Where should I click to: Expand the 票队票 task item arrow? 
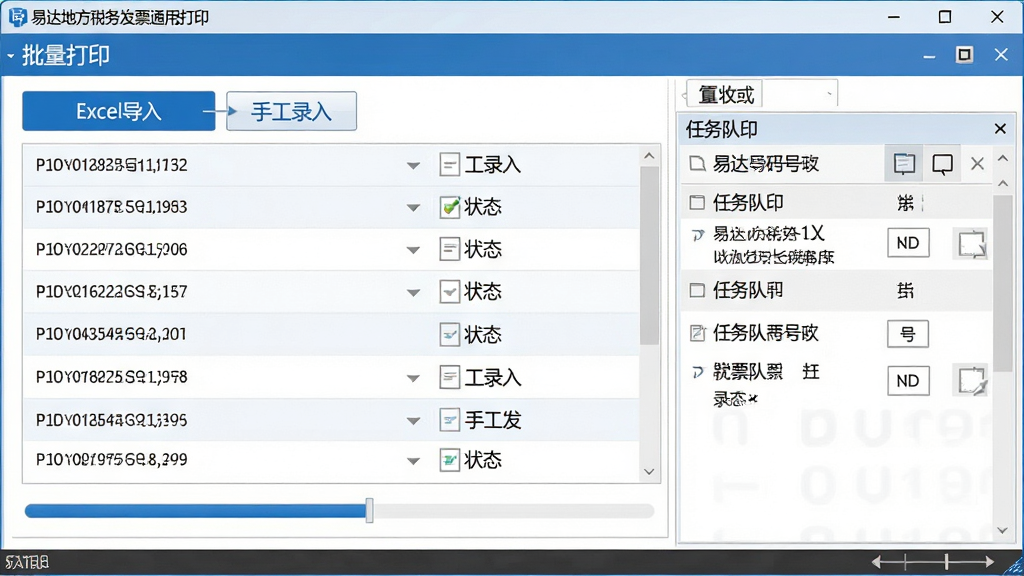698,372
